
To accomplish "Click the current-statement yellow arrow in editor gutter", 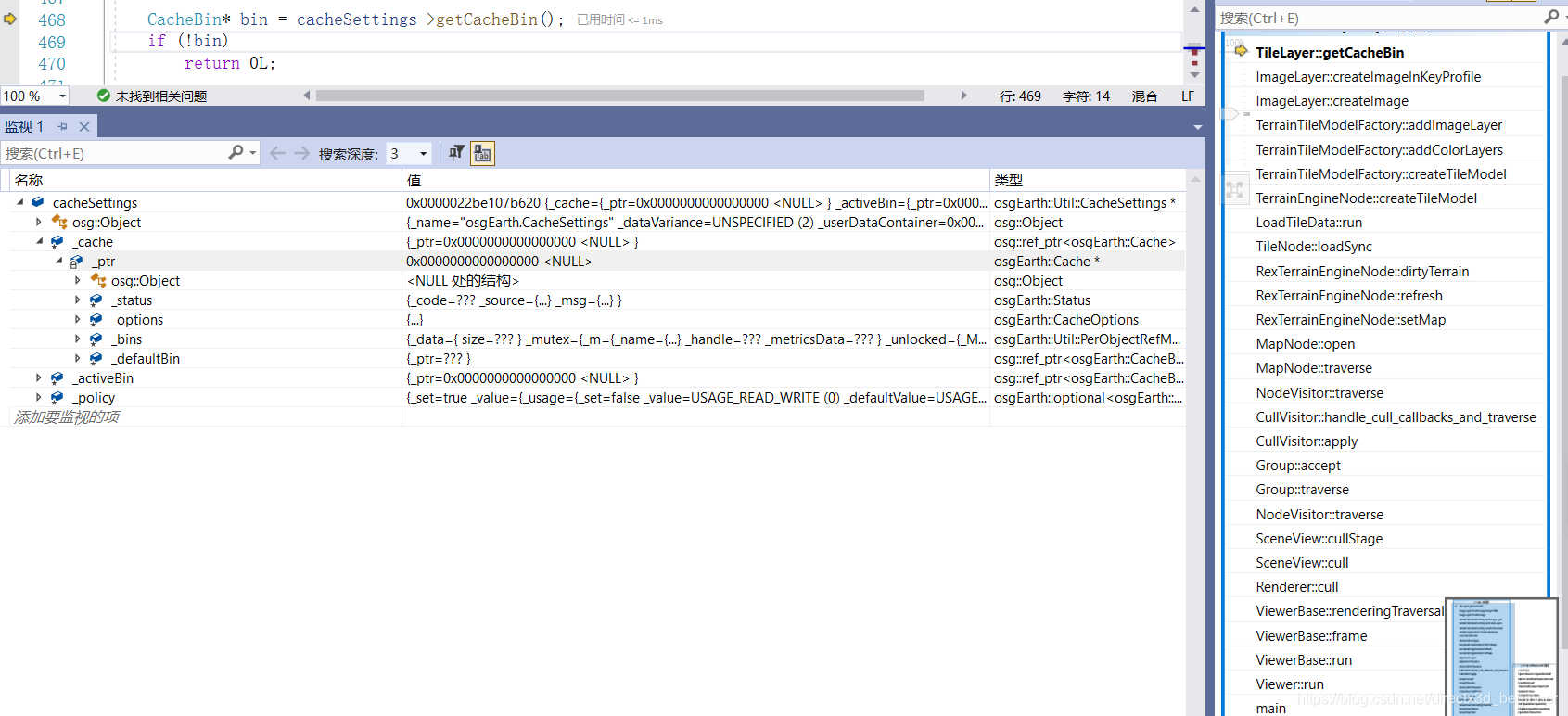I will [x=10, y=19].
